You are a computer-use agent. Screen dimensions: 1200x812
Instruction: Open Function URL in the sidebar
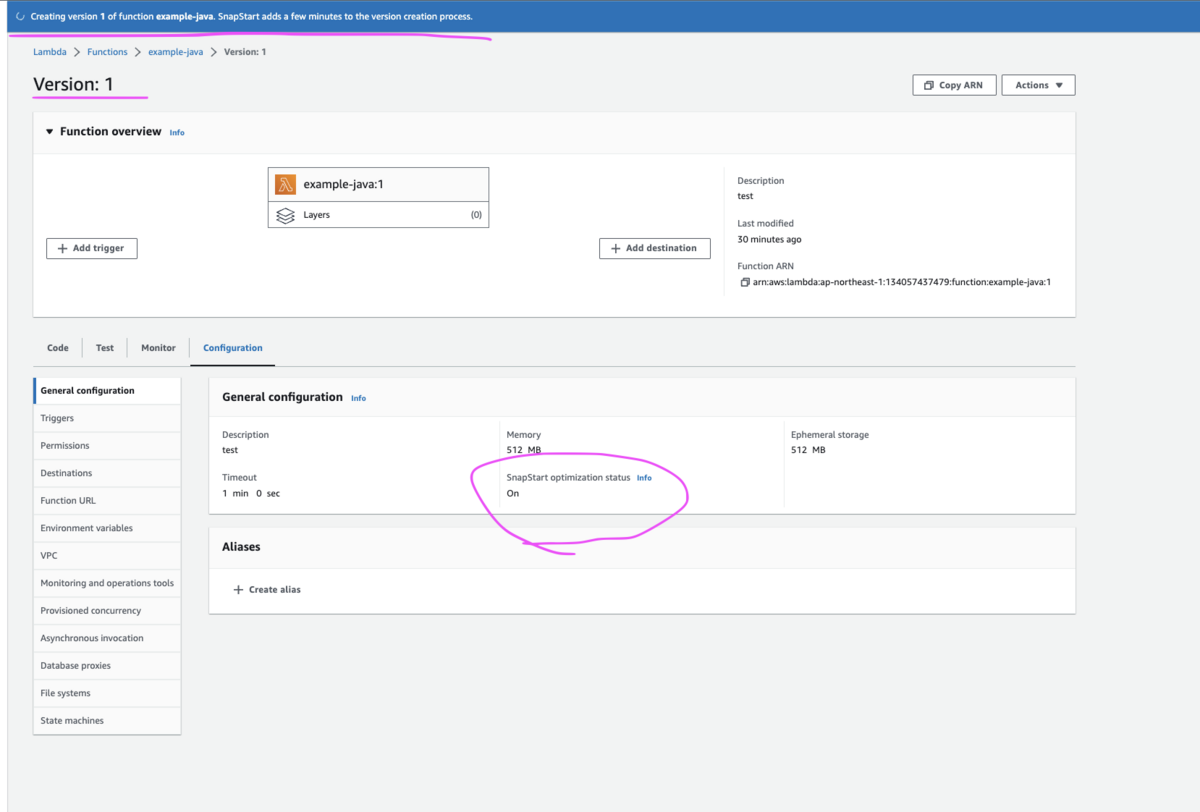[107, 501]
